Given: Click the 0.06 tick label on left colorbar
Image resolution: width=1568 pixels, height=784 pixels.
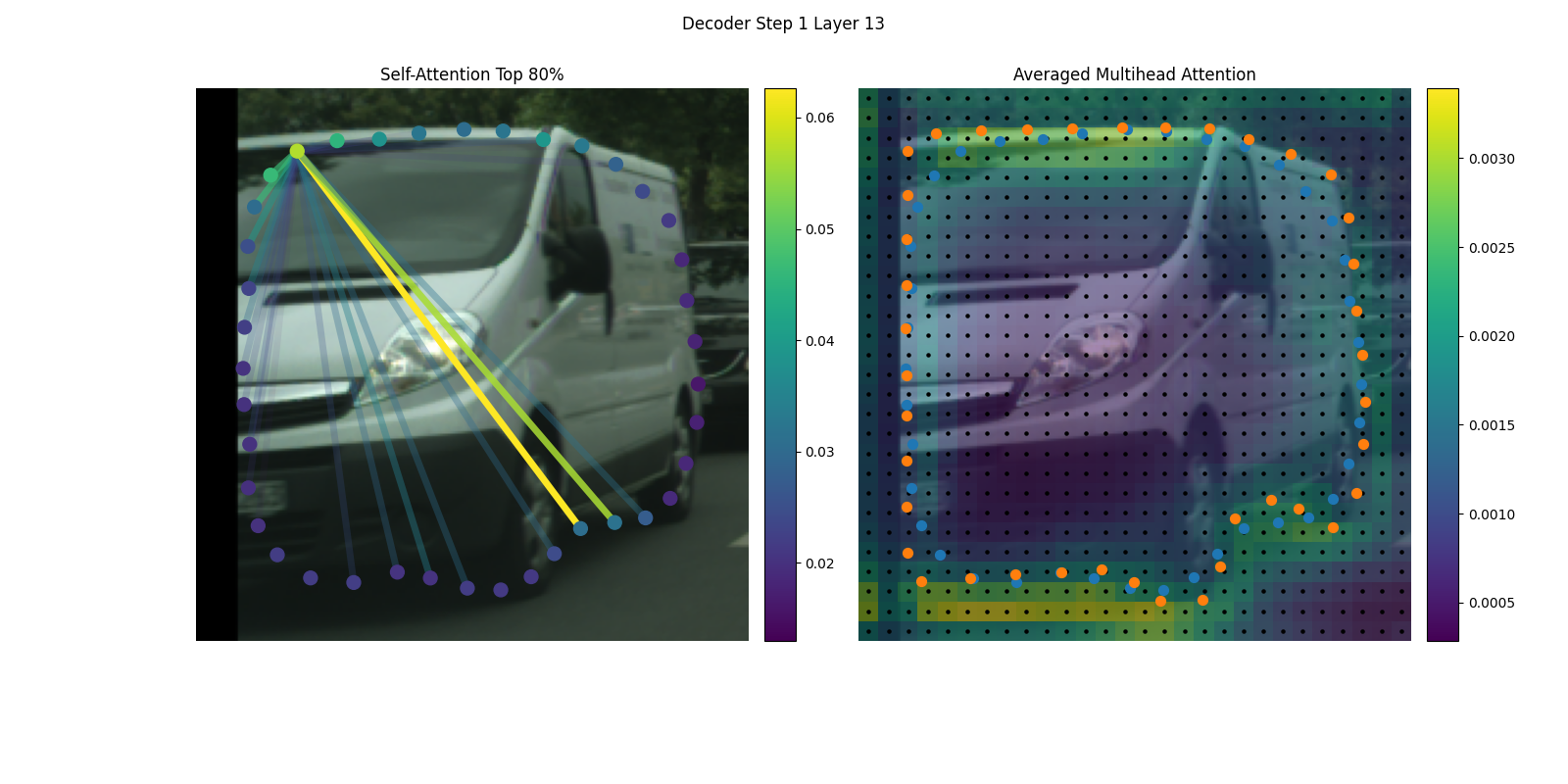Looking at the screenshot, I should 820,118.
